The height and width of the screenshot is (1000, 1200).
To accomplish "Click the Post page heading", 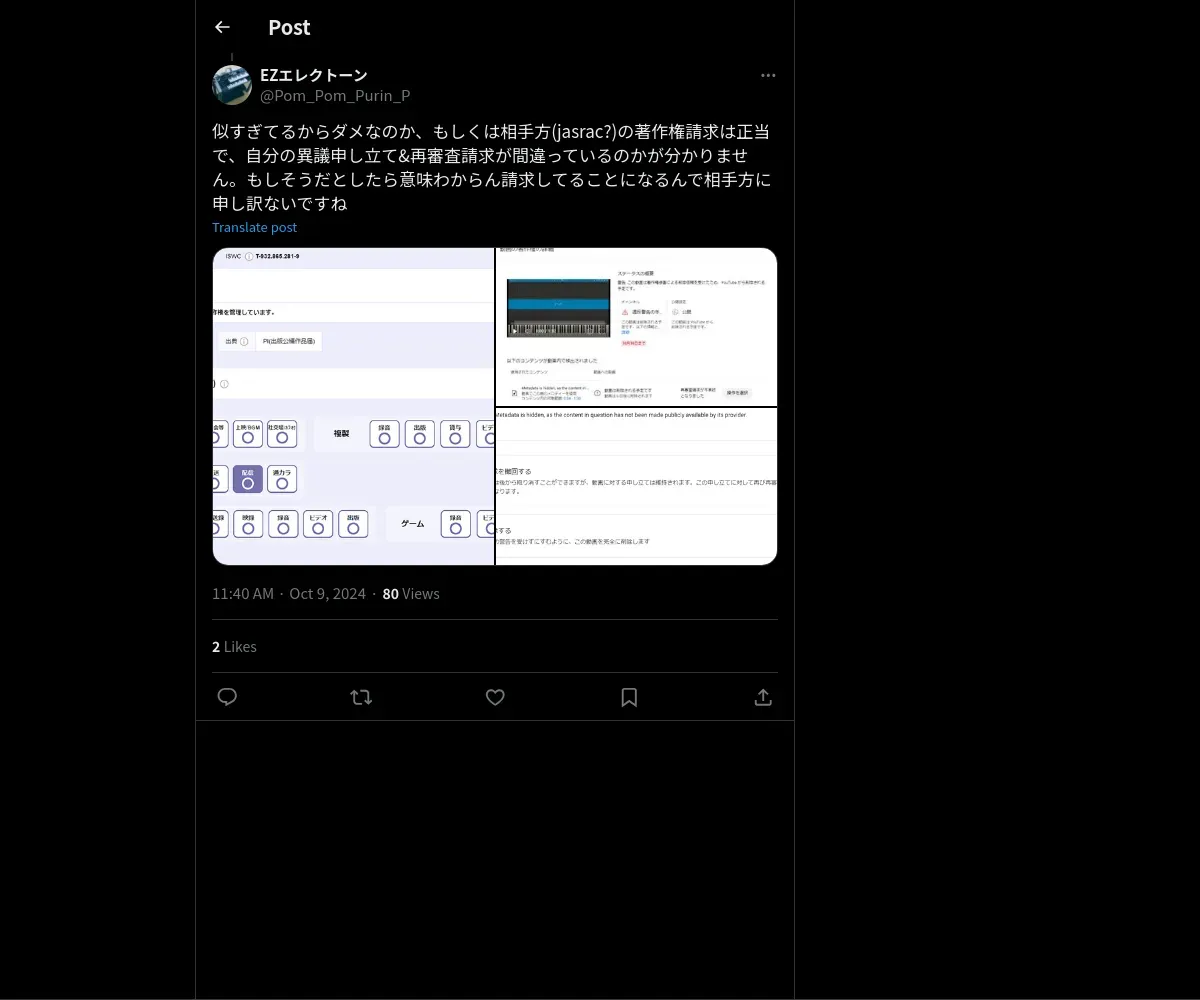I will coord(289,27).
